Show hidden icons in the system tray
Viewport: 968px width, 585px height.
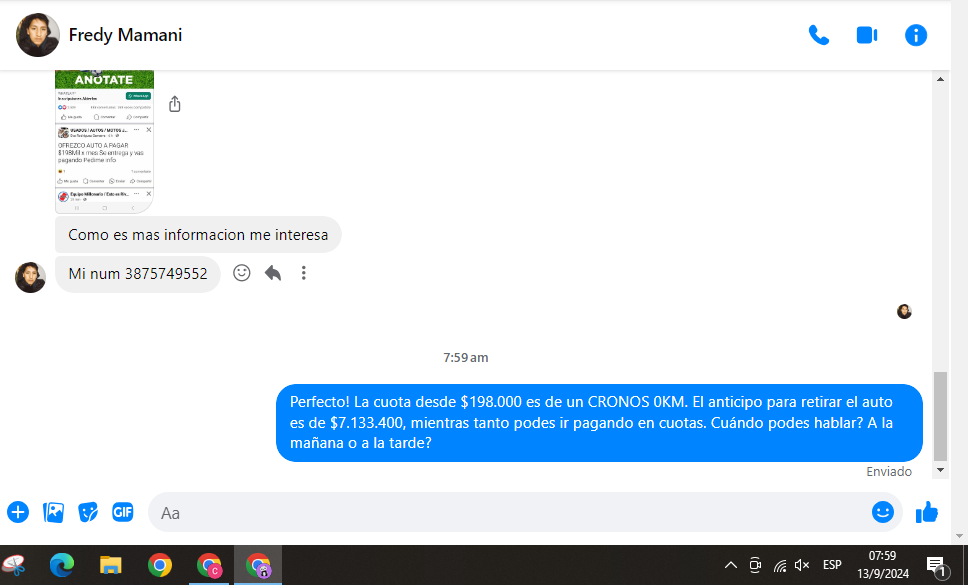click(731, 565)
